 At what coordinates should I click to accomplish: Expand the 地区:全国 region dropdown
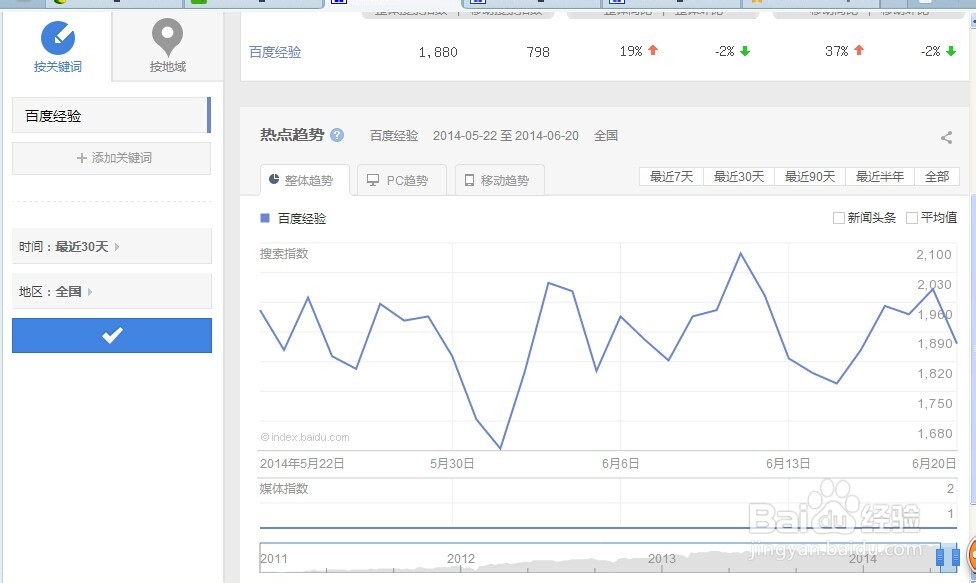[x=111, y=291]
